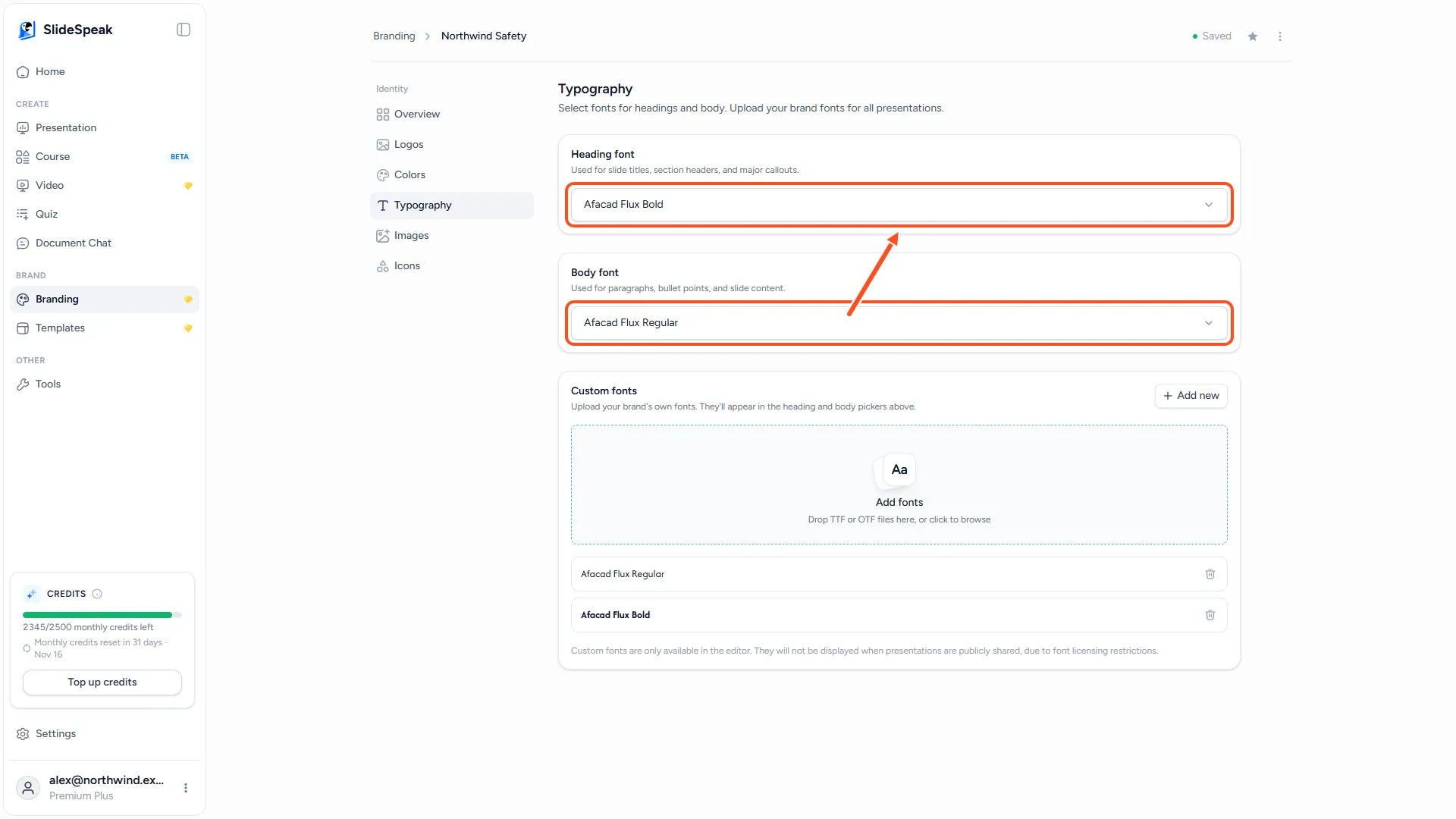Click the Afacad Flux Regular custom font row
The height and width of the screenshot is (819, 1456).
tap(899, 574)
